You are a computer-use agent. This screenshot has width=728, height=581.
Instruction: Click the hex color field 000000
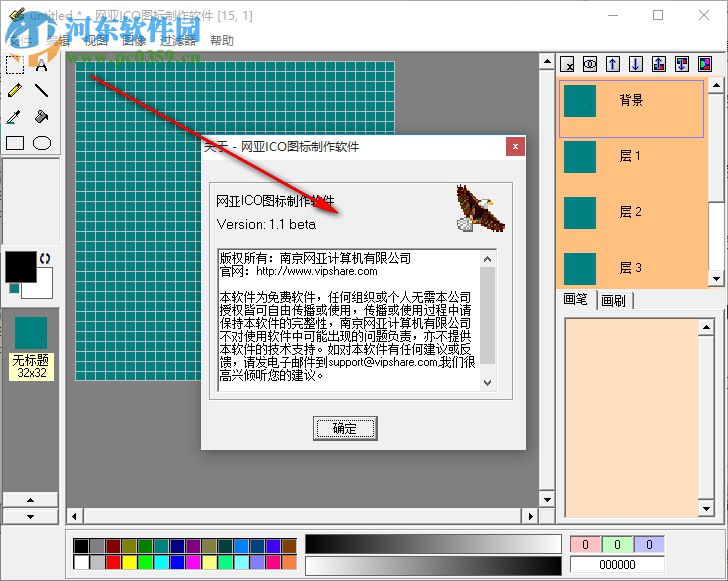tap(617, 565)
